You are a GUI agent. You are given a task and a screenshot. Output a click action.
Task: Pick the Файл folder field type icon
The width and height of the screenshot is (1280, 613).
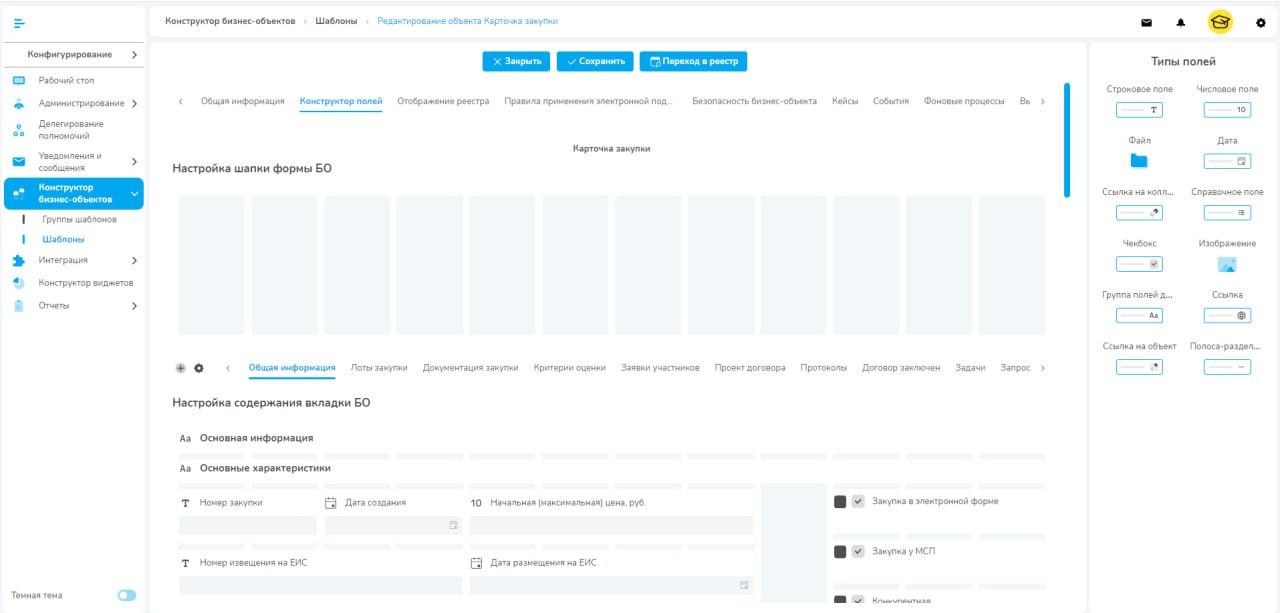coord(1139,160)
